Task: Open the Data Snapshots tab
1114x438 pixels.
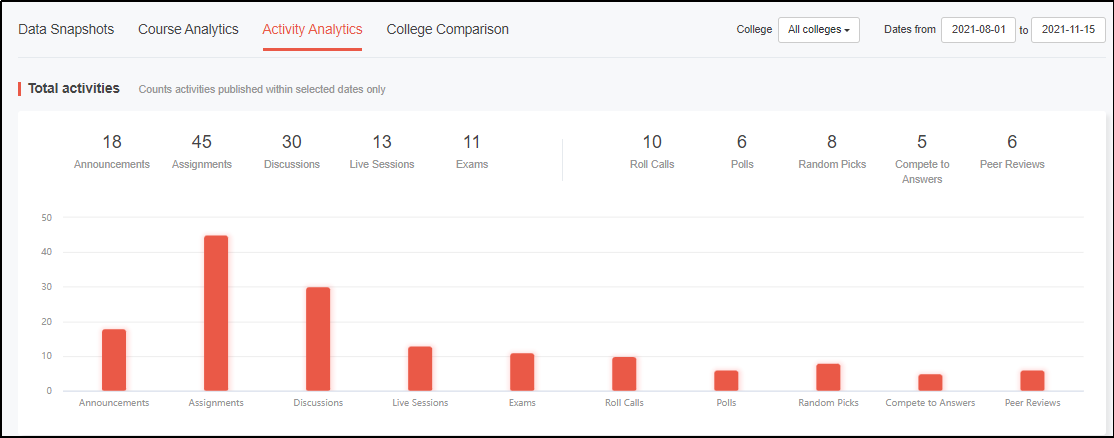Action: (66, 30)
